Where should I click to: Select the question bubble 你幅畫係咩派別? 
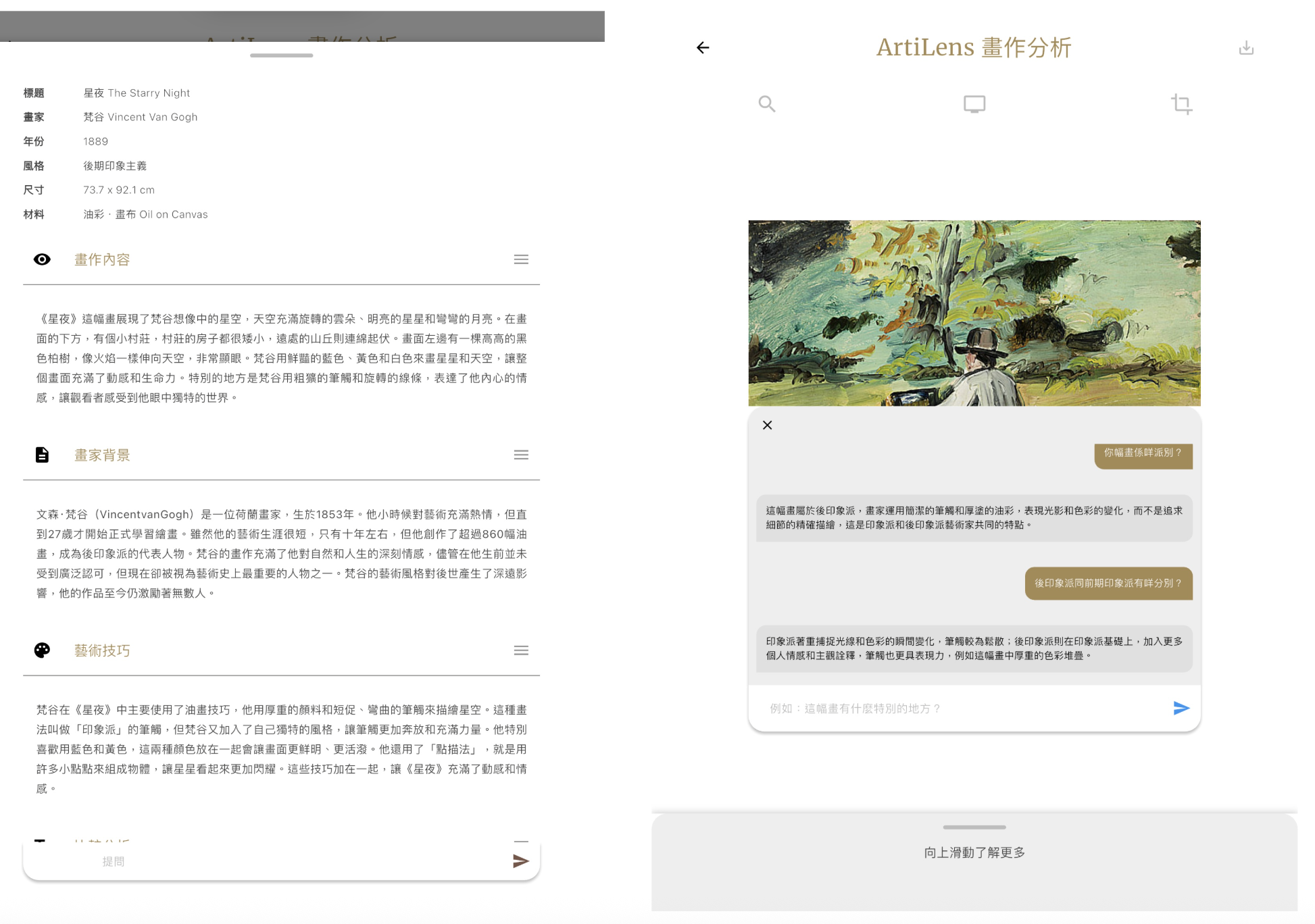click(1142, 455)
